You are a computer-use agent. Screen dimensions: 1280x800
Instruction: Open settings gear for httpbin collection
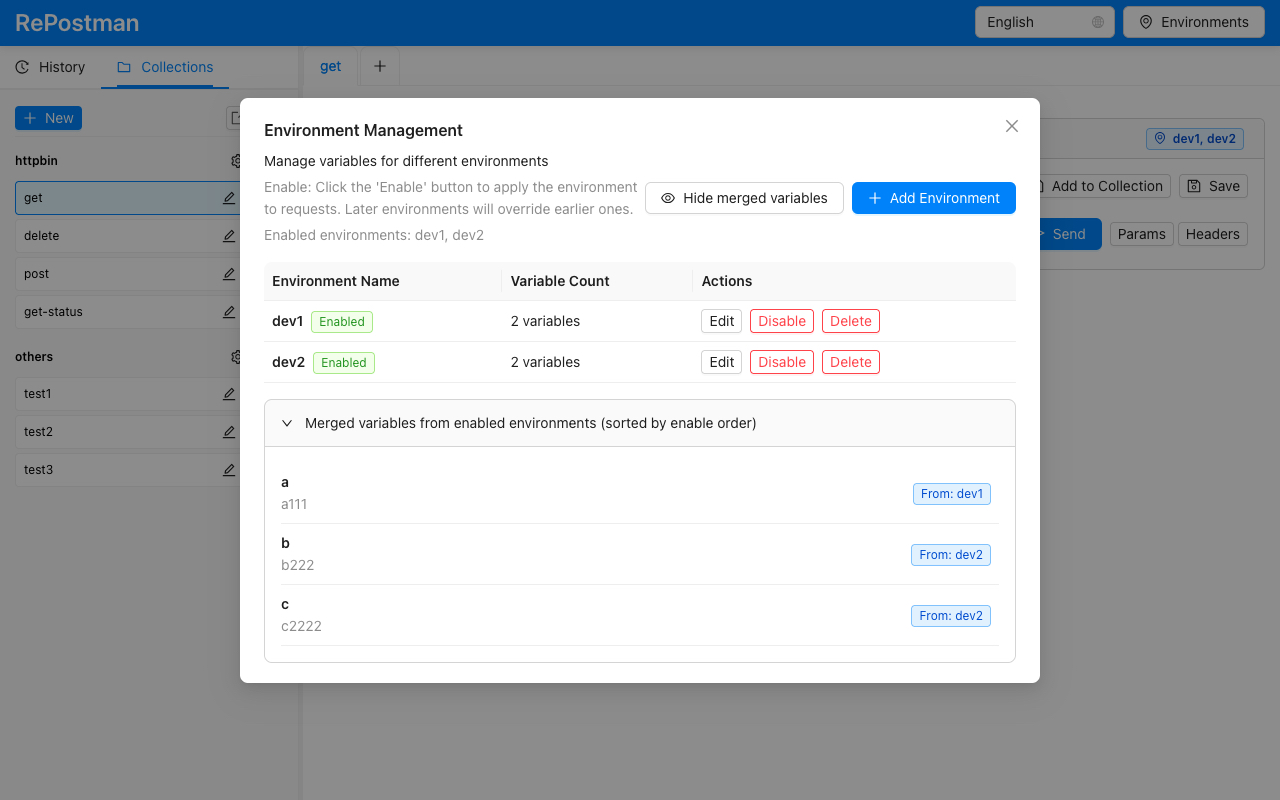[236, 161]
